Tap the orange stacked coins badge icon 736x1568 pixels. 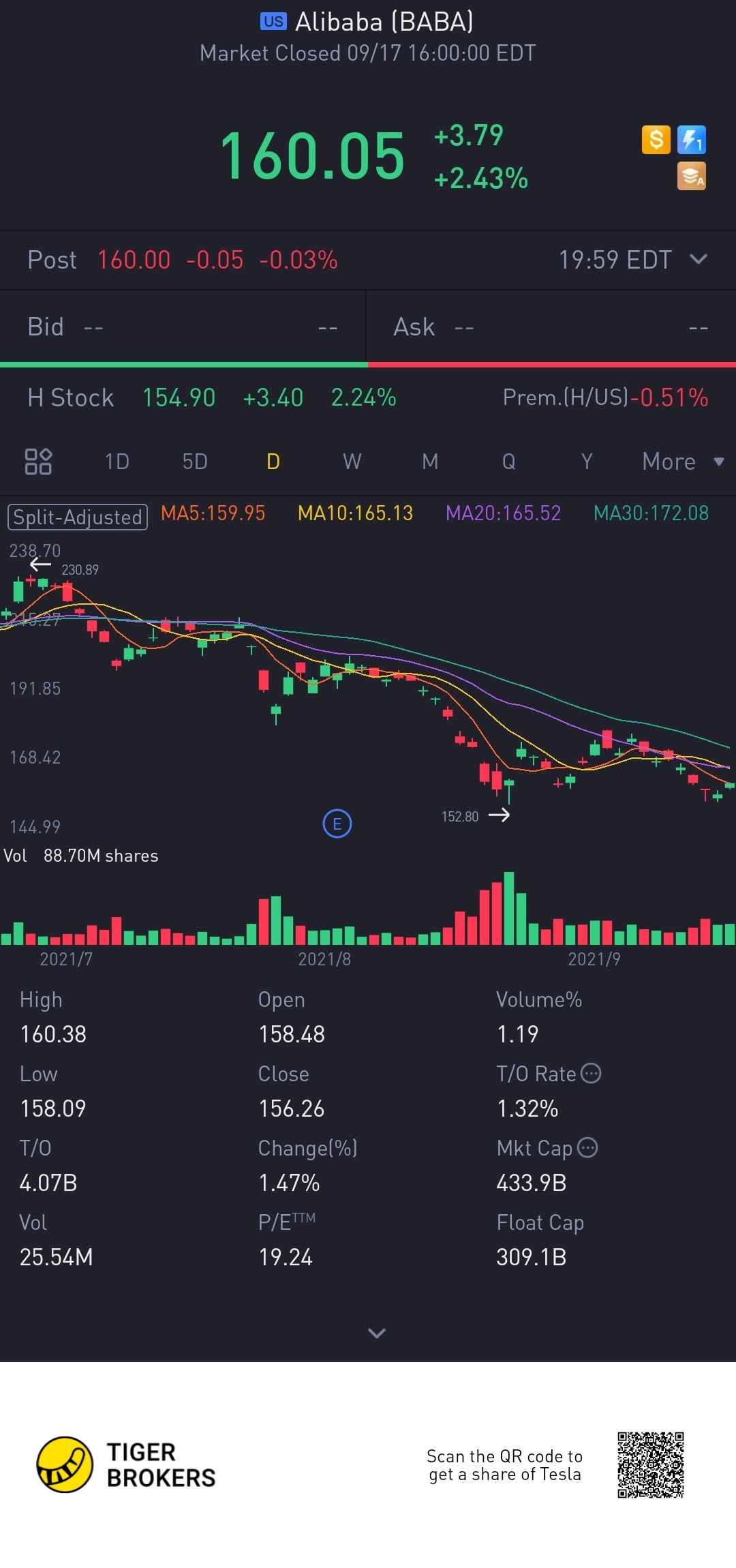coord(692,176)
